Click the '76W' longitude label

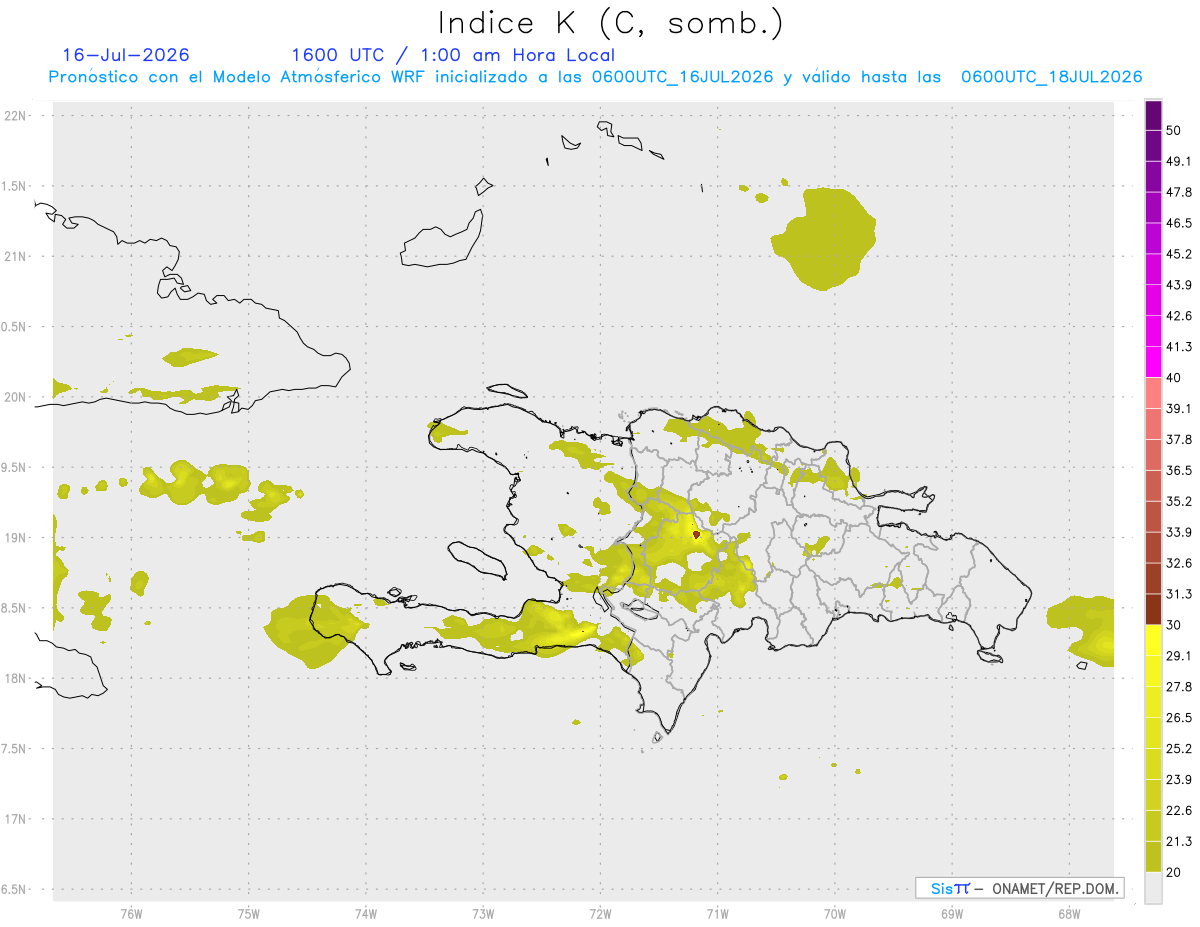(131, 913)
